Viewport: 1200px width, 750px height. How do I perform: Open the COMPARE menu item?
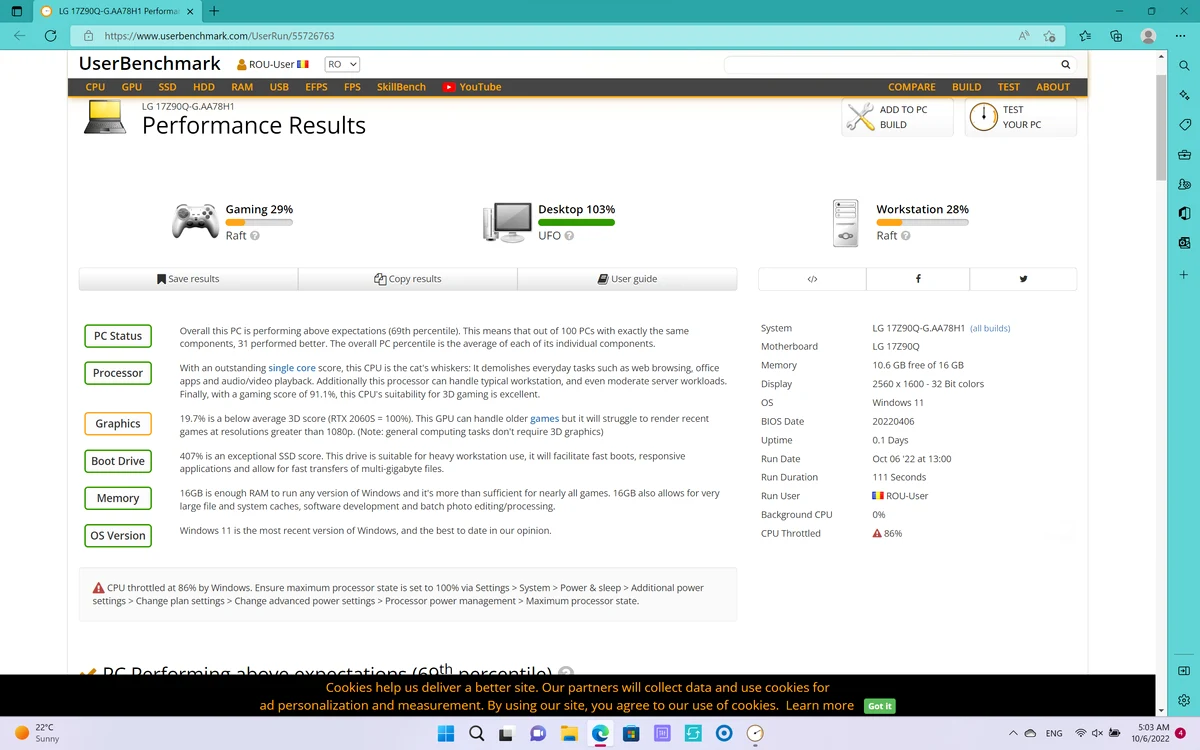(x=912, y=87)
